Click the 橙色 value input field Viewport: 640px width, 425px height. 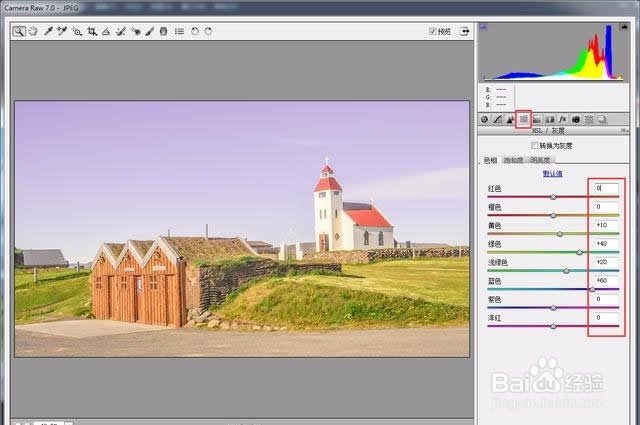point(606,207)
